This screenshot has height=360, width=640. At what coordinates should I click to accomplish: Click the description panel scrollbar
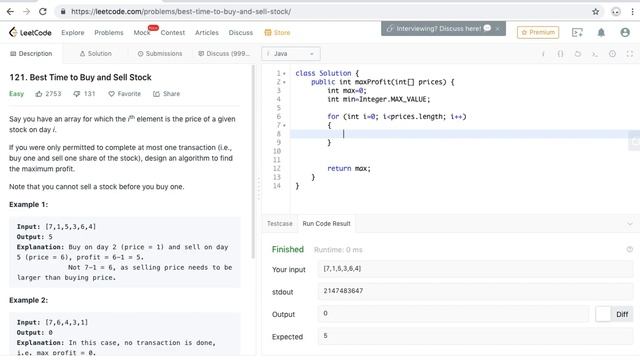pyautogui.click(x=253, y=162)
